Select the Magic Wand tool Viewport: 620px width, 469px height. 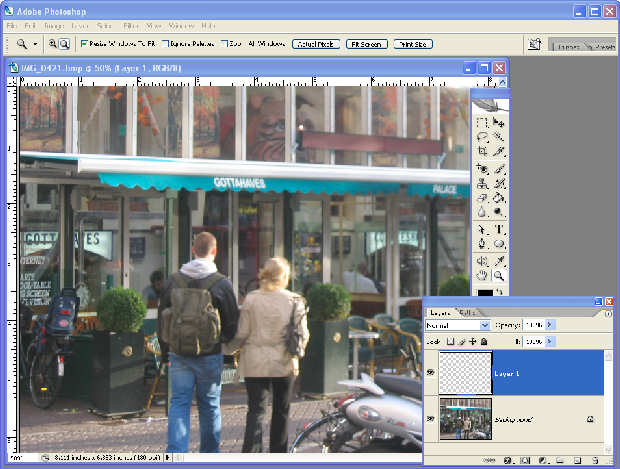(x=498, y=137)
